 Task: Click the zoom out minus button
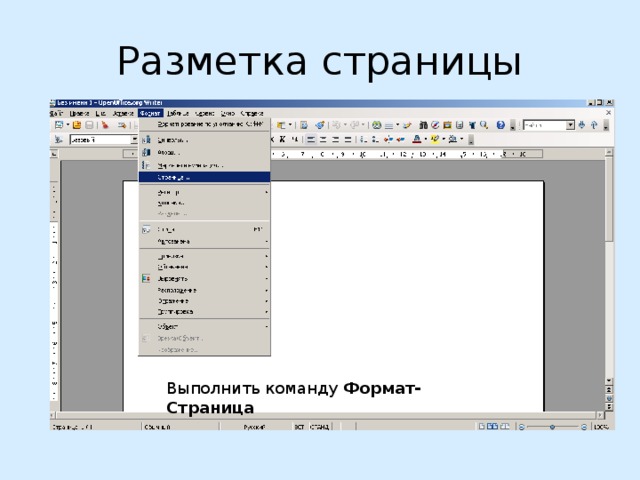pos(521,427)
